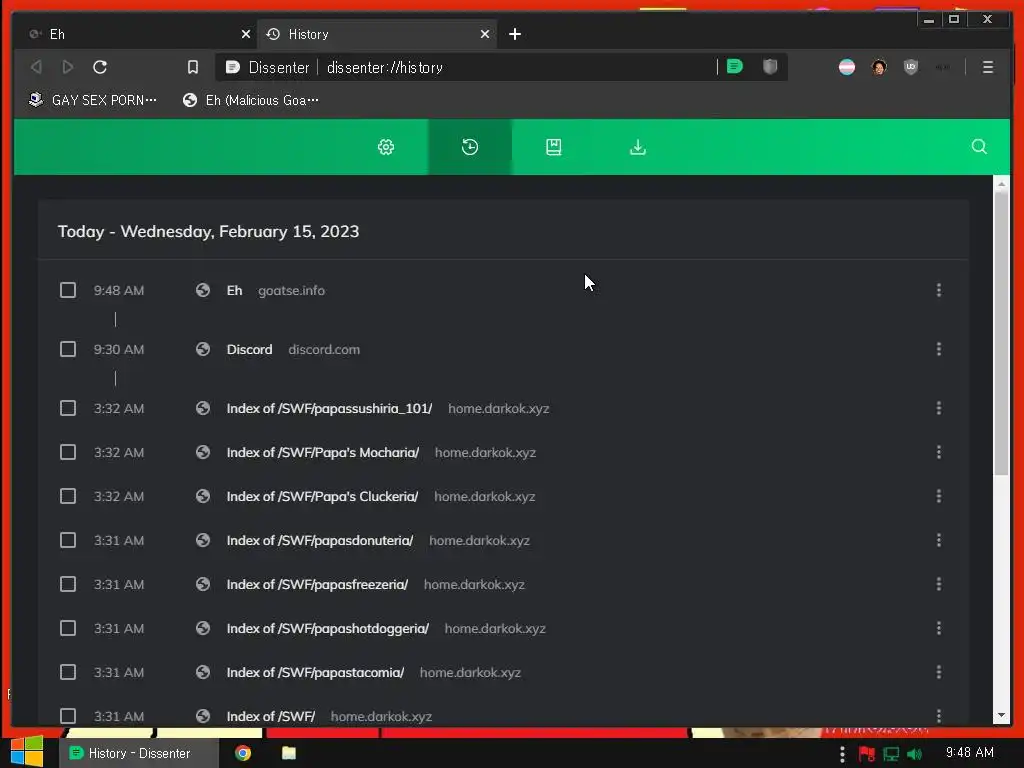
Task: Click the striped flag extension icon
Action: (x=846, y=67)
